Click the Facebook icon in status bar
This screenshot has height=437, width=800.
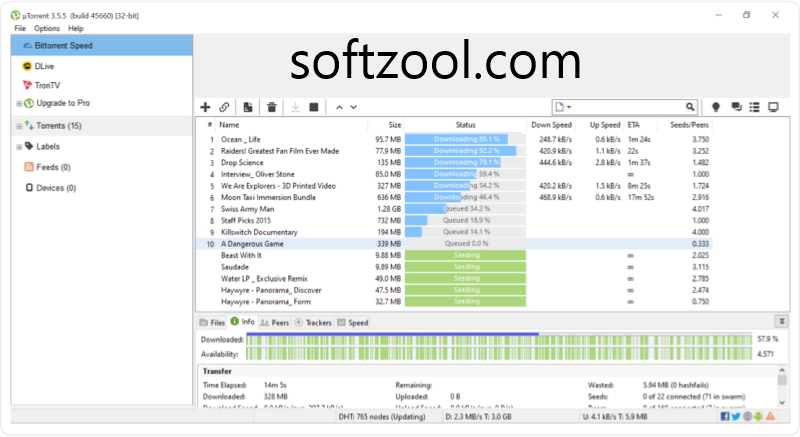click(724, 416)
